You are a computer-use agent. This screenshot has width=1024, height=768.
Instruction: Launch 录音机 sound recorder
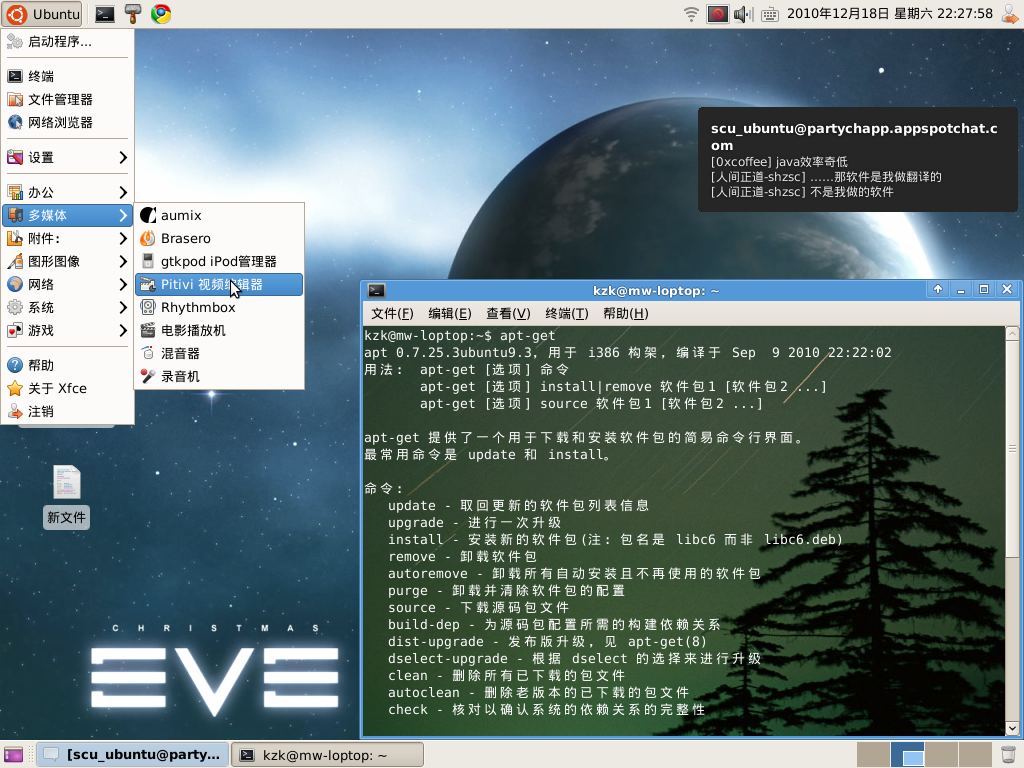pos(219,377)
